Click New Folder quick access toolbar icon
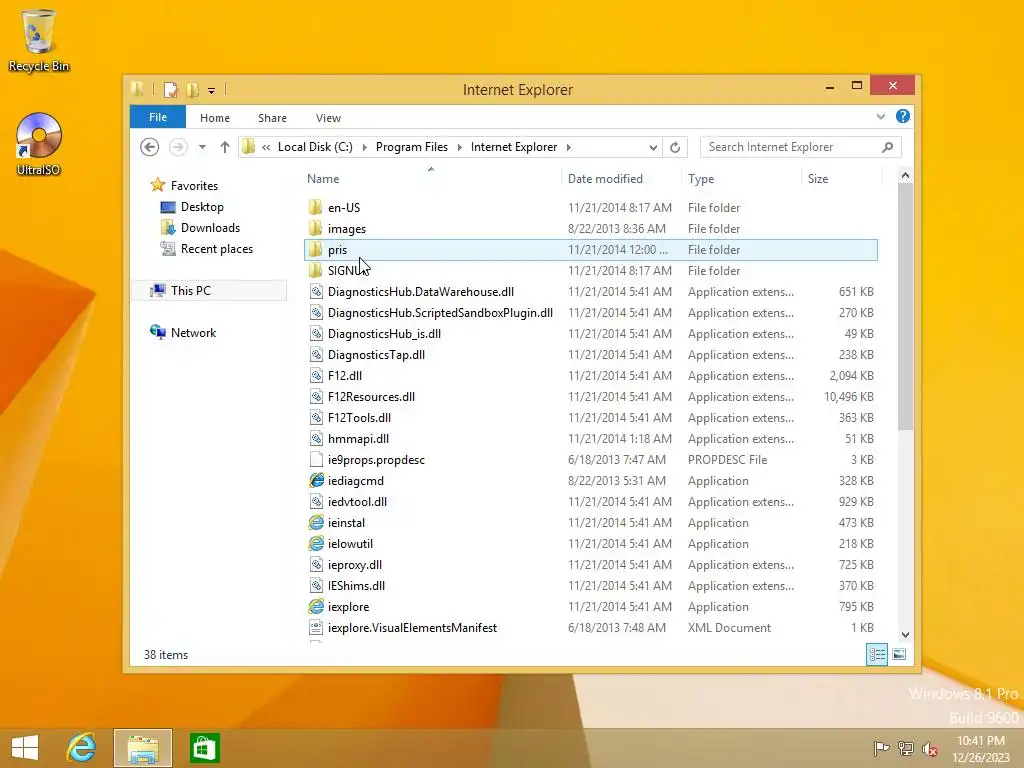 [x=193, y=89]
